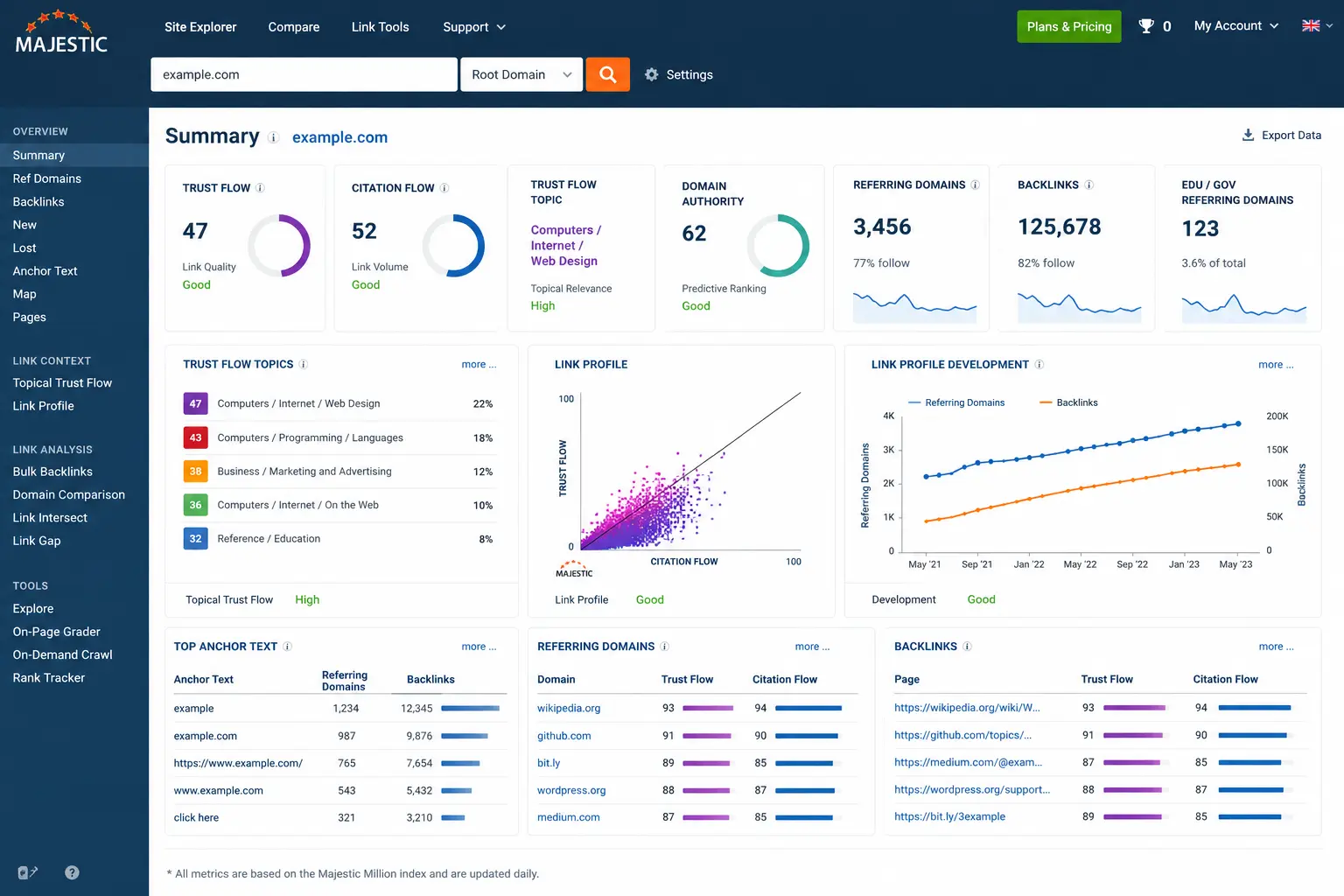Image resolution: width=1344 pixels, height=896 pixels.
Task: Click more link in Referring Domains table
Action: click(812, 647)
